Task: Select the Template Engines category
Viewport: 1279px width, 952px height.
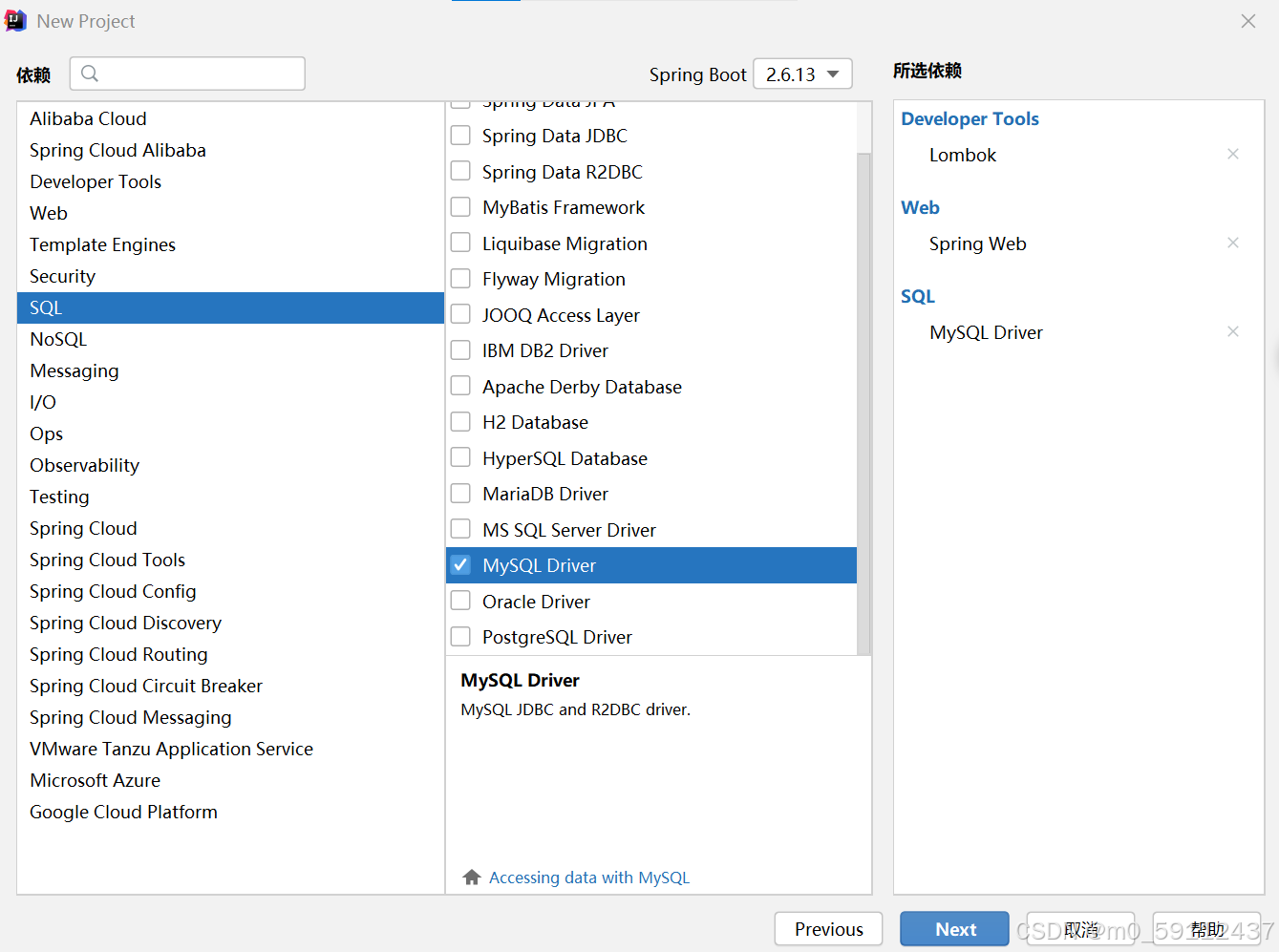Action: pyautogui.click(x=230, y=244)
